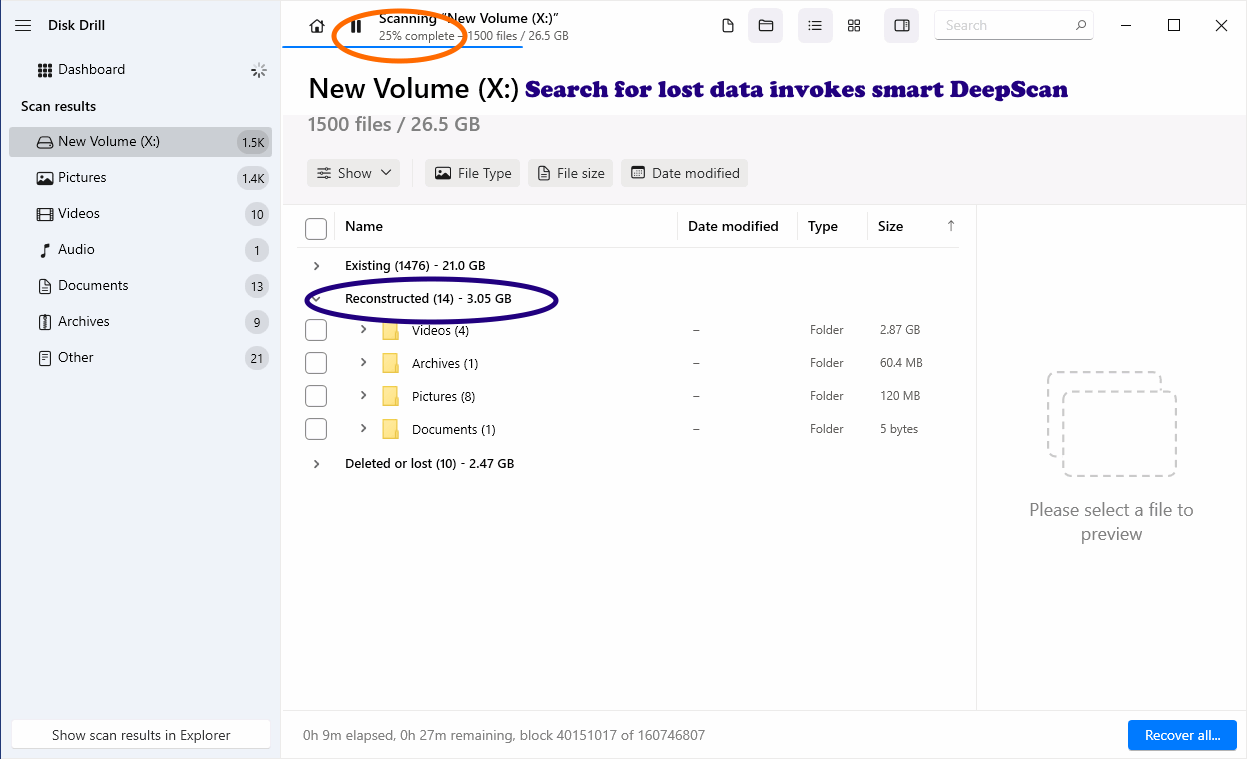Check the Documents (1) folder checkbox

click(316, 429)
